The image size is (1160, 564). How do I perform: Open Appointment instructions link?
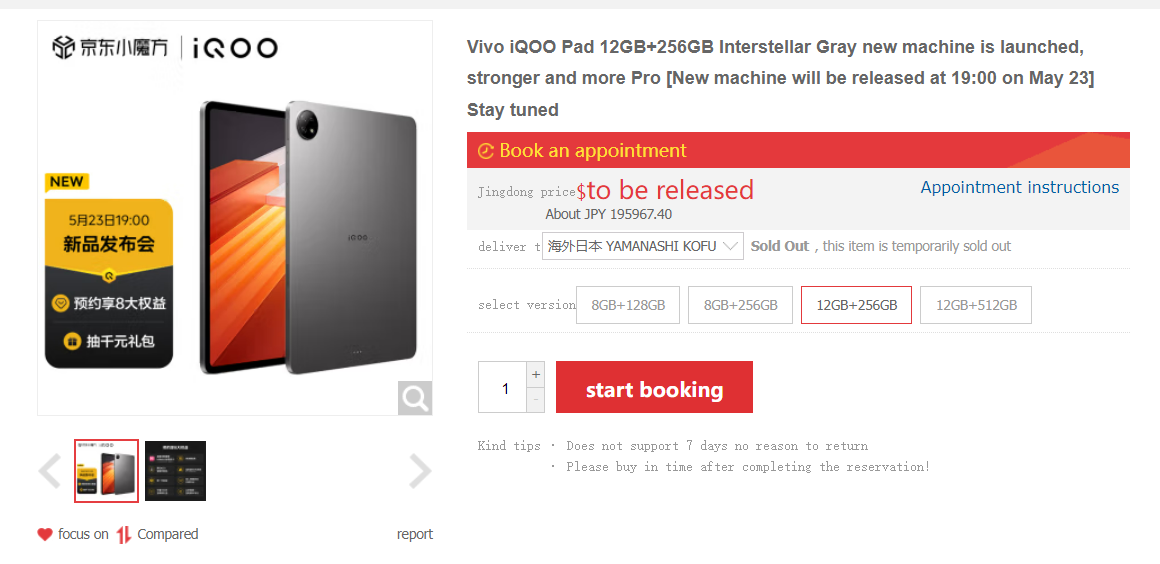pos(1019,187)
